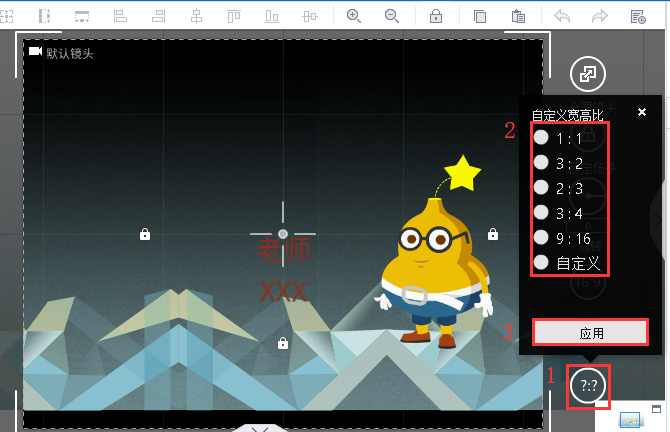This screenshot has height=432, width=670.
Task: Zoom out with the magnifier minus icon
Action: tap(392, 16)
